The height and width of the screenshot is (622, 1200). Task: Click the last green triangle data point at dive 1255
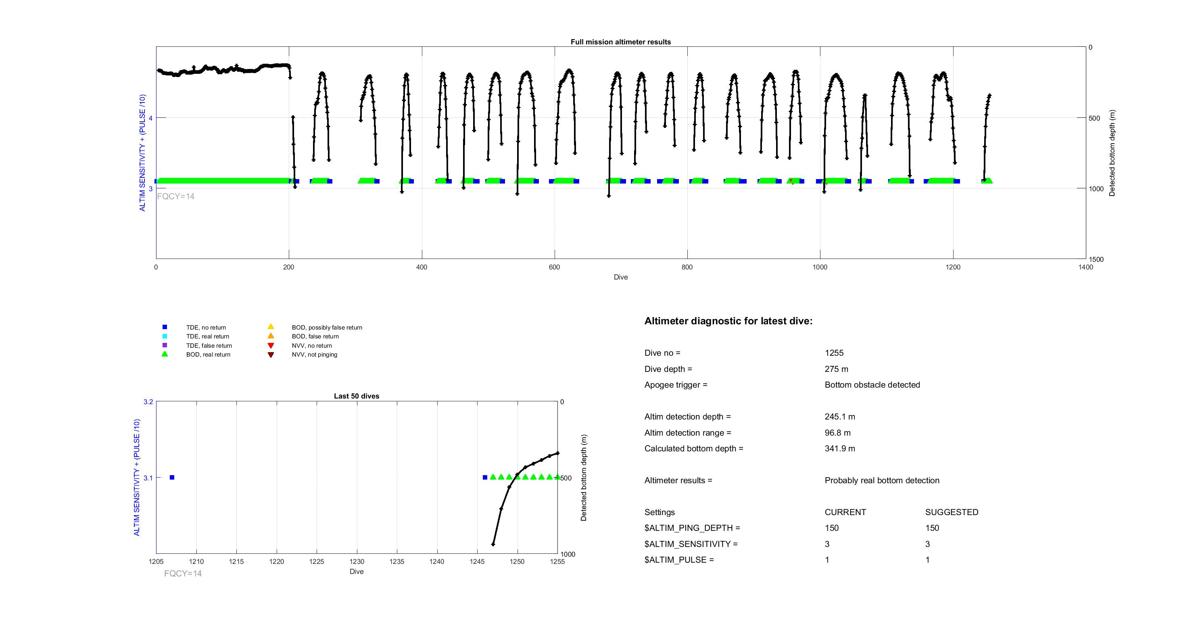(x=557, y=477)
